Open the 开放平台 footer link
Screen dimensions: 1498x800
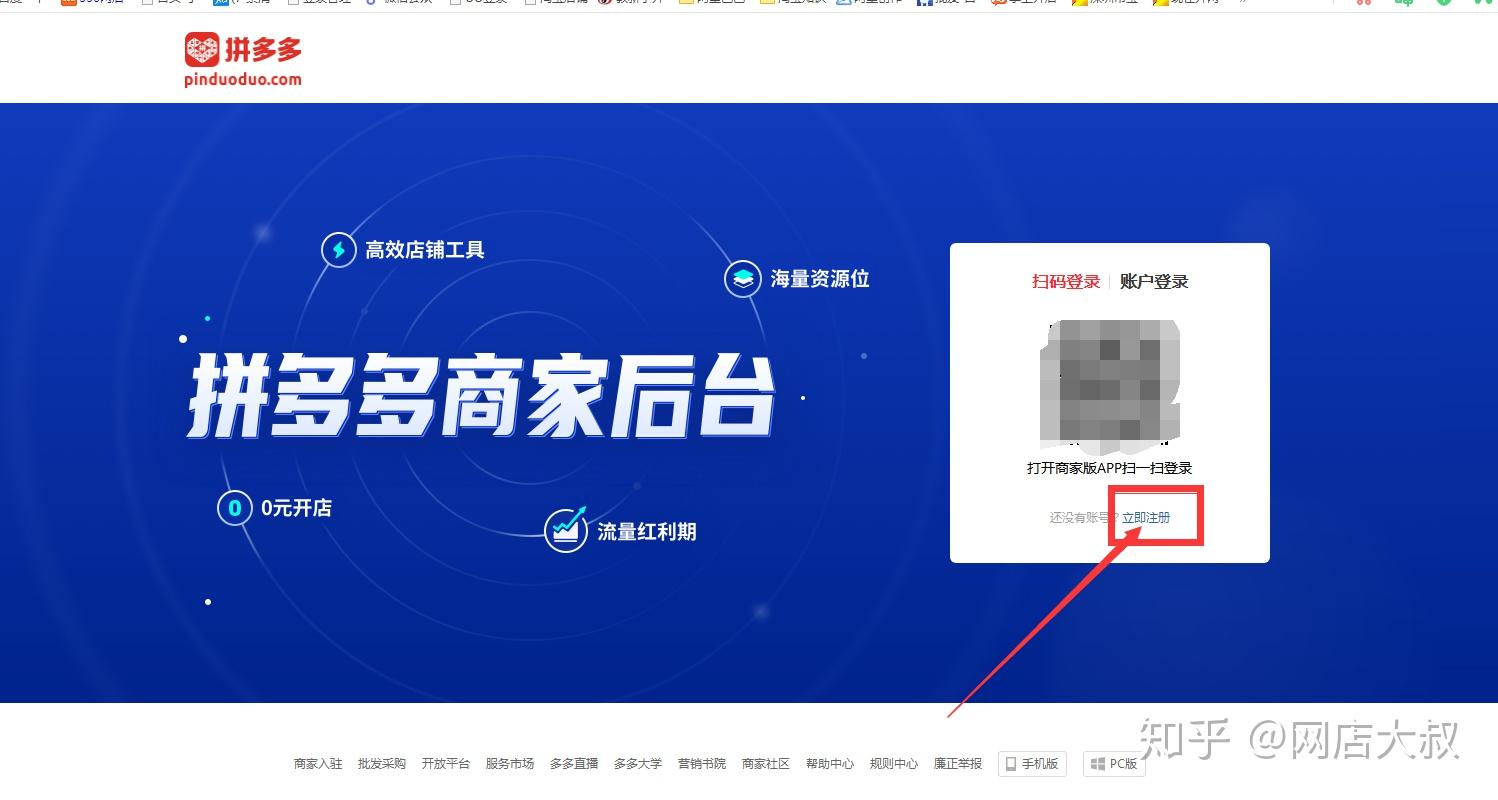446,764
